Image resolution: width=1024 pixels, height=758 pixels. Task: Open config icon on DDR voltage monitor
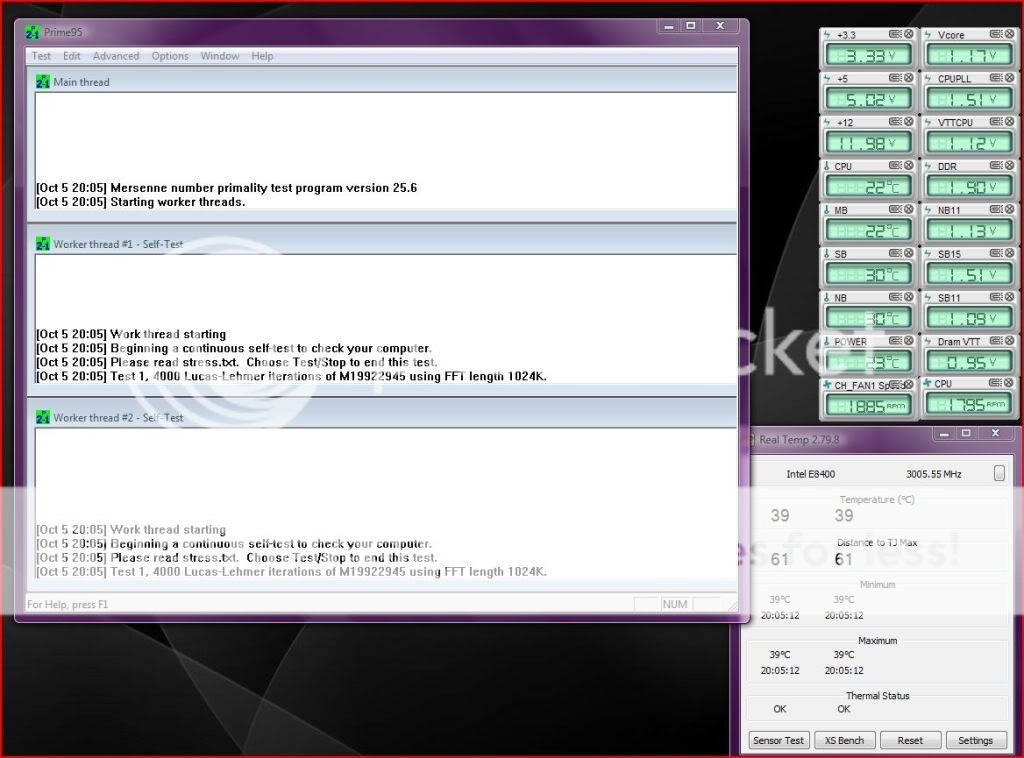[x=996, y=165]
